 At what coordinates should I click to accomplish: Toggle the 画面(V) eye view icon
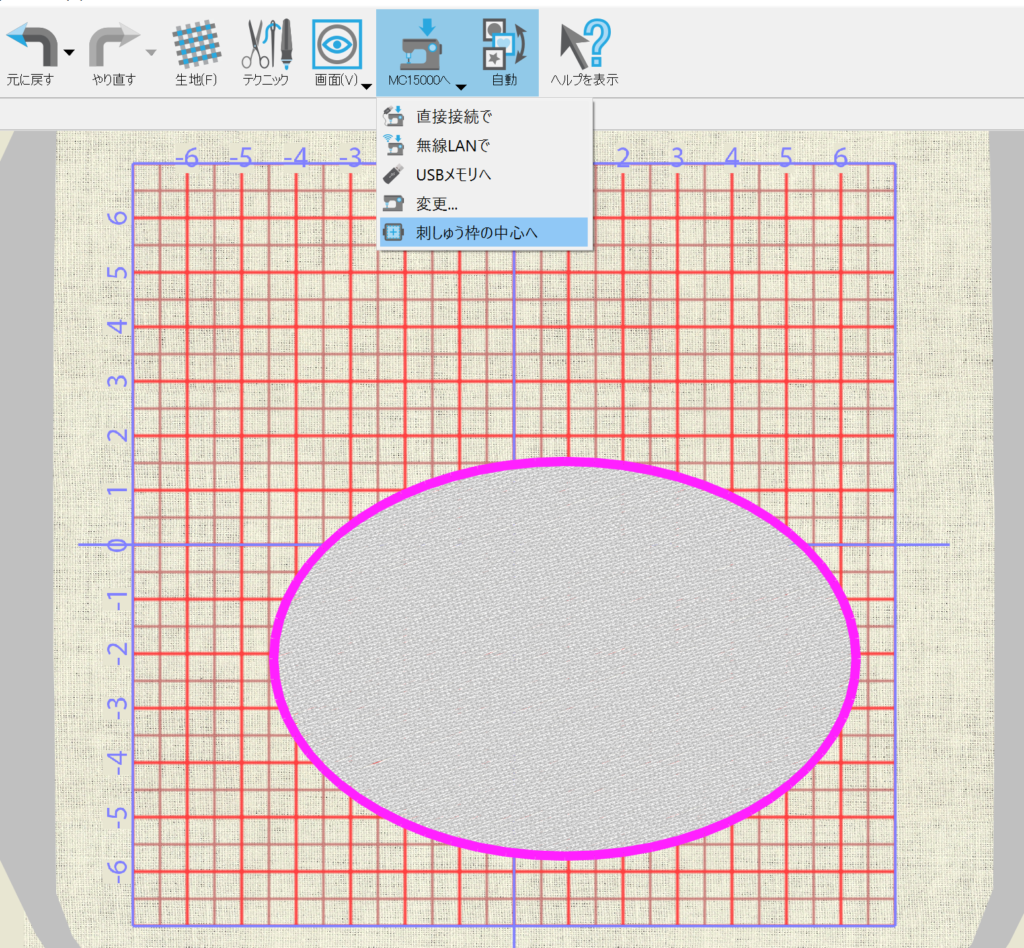coord(336,44)
